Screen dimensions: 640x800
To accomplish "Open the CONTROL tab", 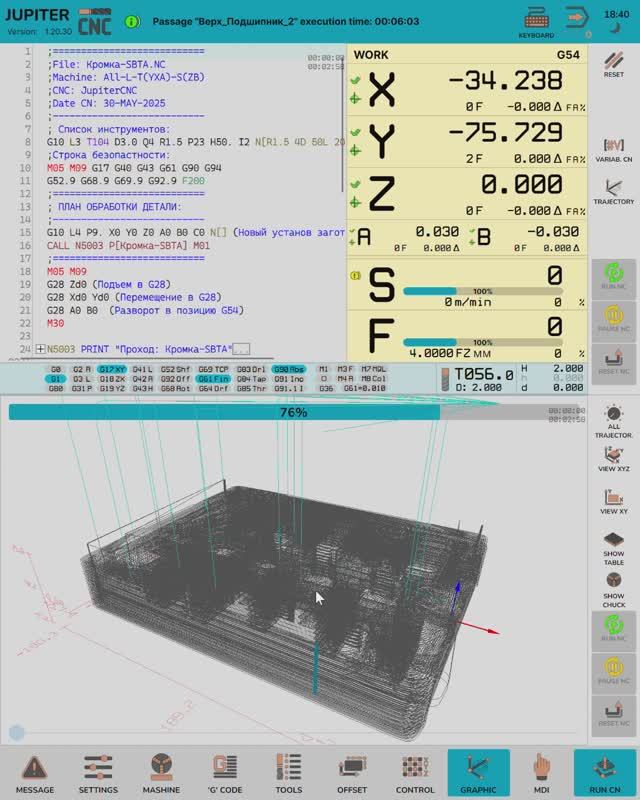I will pyautogui.click(x=415, y=773).
